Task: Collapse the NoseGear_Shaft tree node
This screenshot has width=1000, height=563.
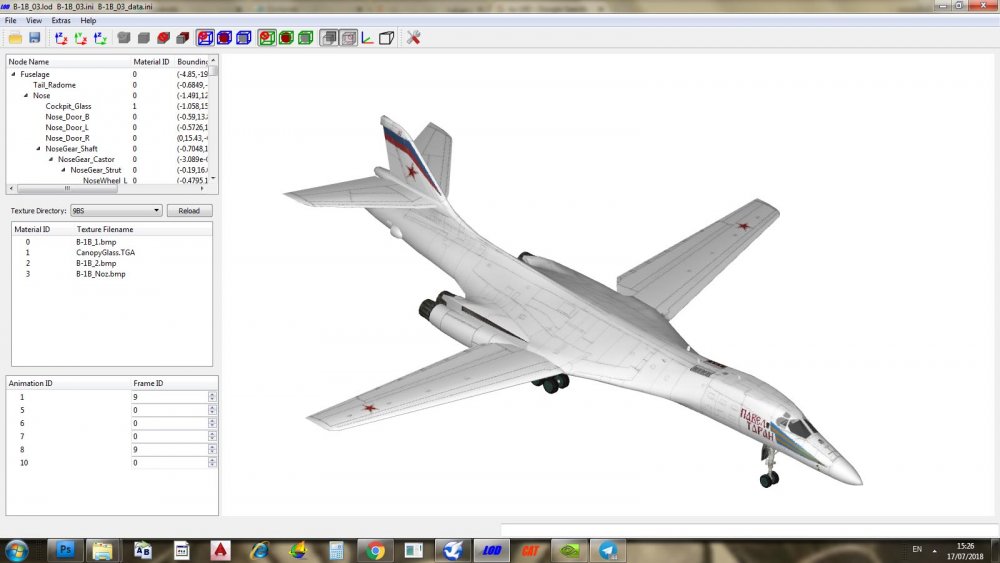Action: point(38,149)
